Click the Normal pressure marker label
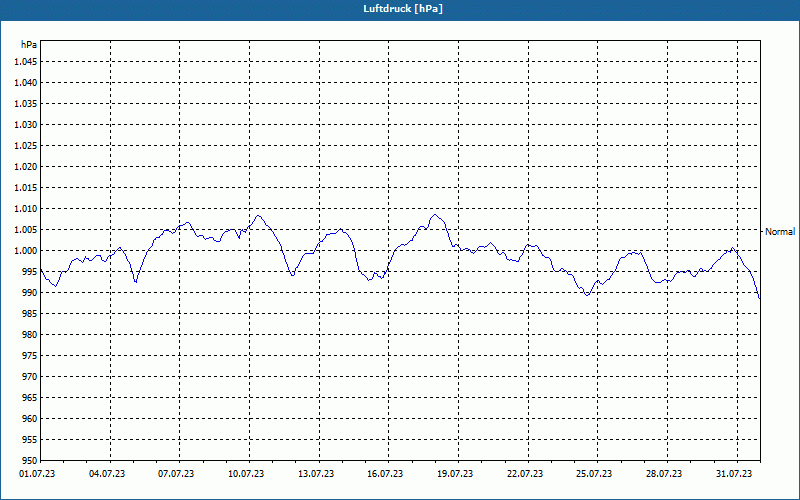Image resolution: width=800 pixels, height=500 pixels. 780,232
